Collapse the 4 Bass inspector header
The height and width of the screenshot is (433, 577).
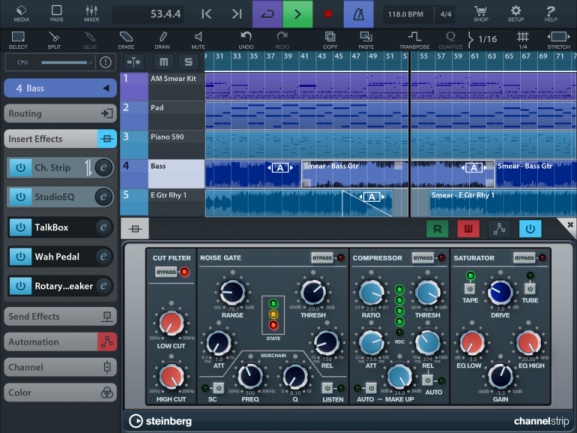(x=60, y=88)
